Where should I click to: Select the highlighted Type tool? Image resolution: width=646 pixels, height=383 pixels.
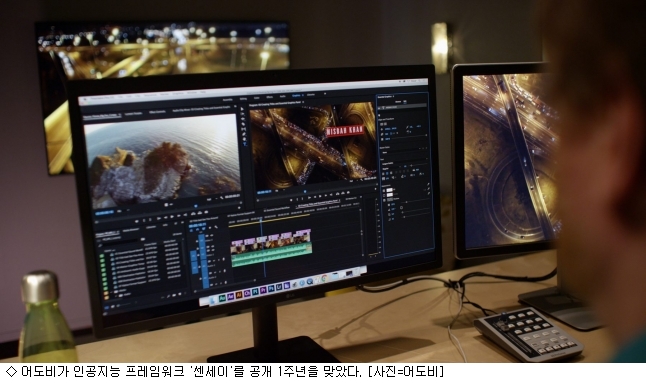[x=245, y=144]
